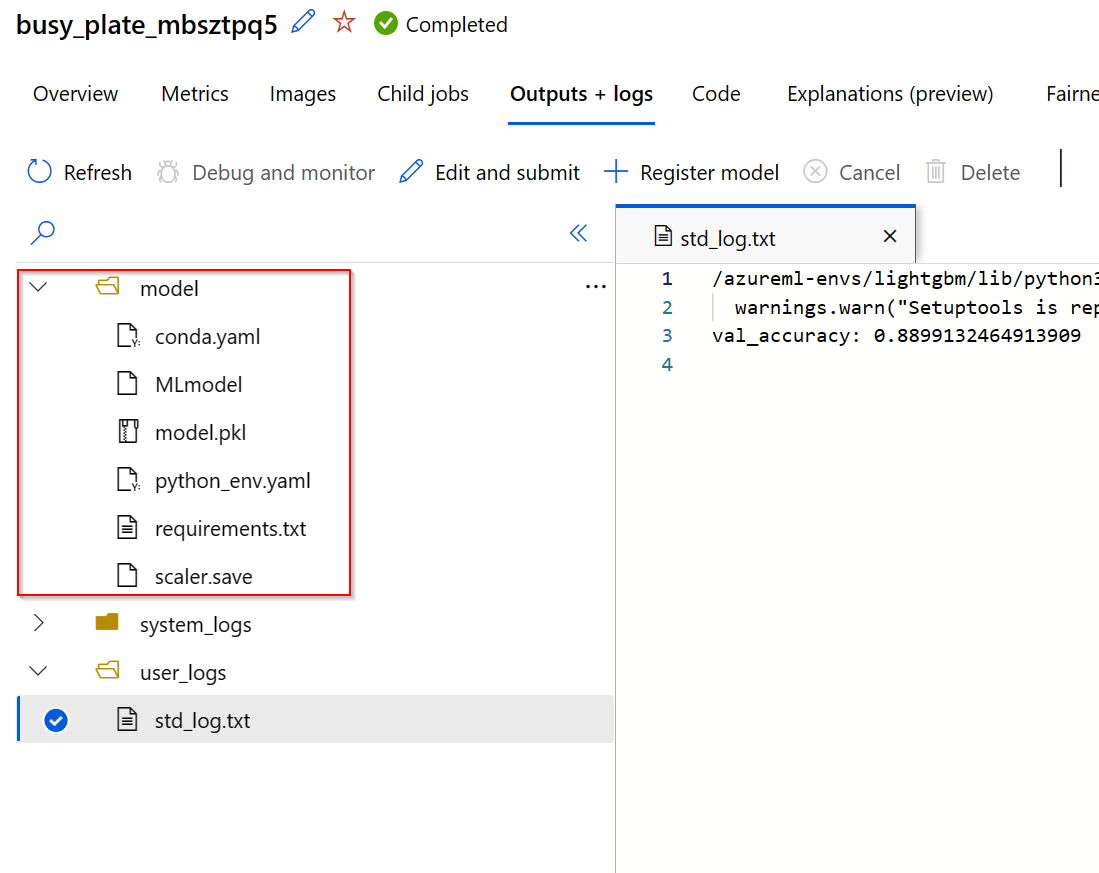Close the std_log.txt tab
Image resolution: width=1099 pixels, height=873 pixels.
890,237
